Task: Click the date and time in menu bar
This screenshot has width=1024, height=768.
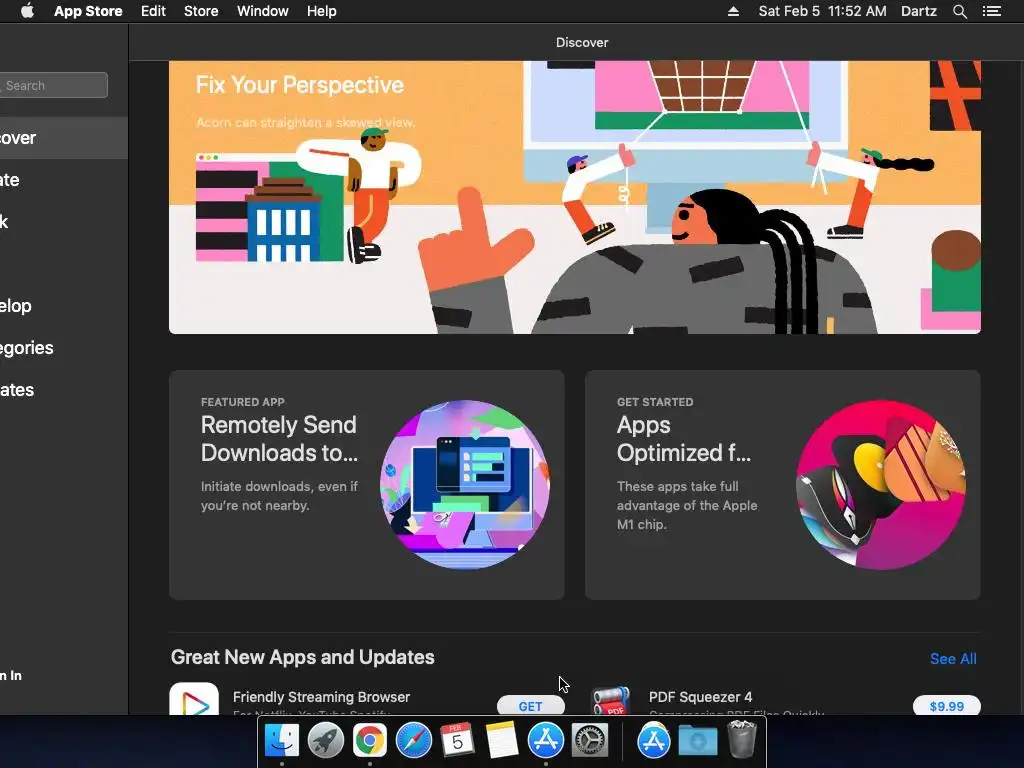Action: [822, 11]
